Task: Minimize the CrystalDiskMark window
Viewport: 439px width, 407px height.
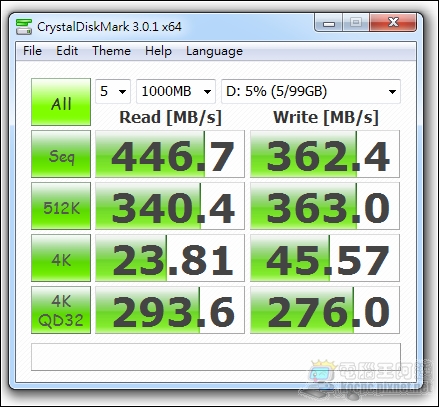Action: point(329,23)
